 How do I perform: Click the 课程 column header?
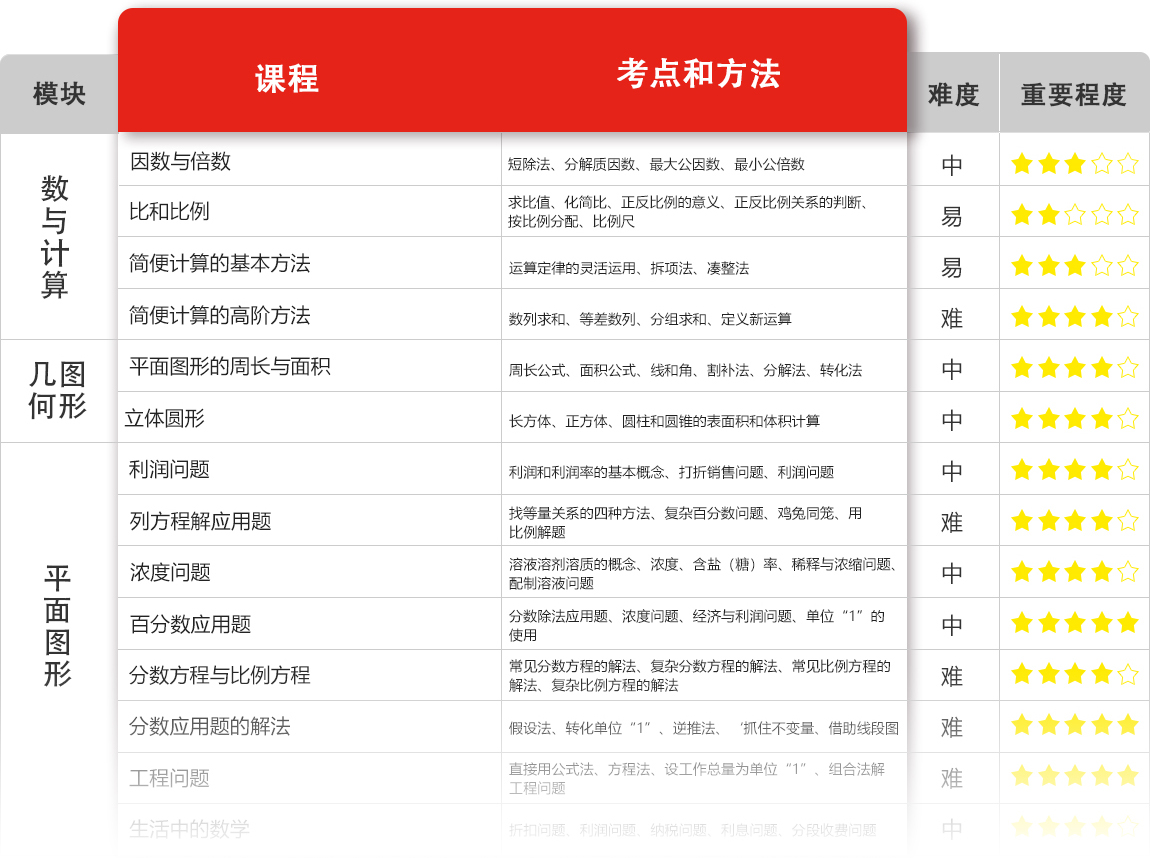point(287,78)
